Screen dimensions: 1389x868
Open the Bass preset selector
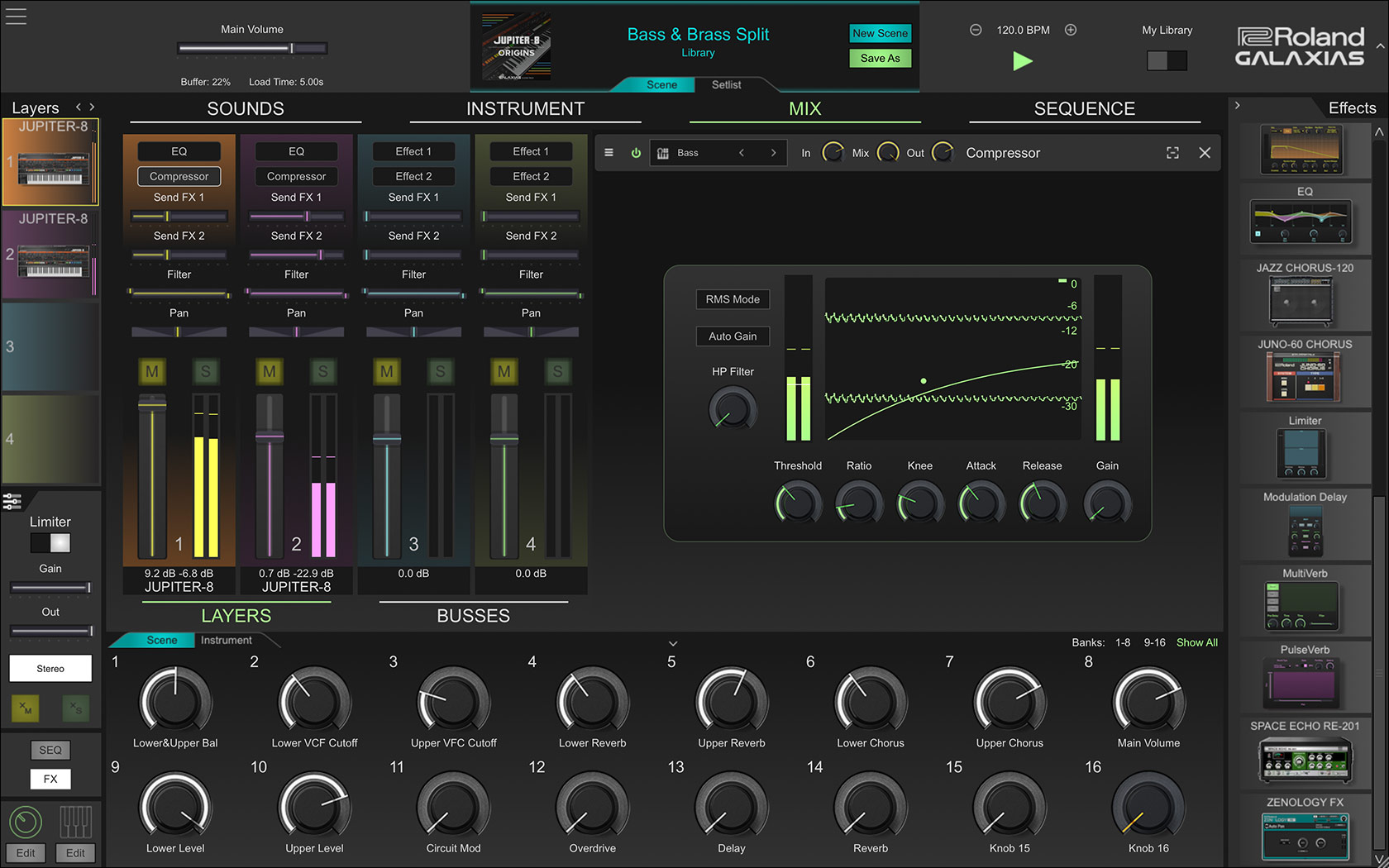point(717,153)
